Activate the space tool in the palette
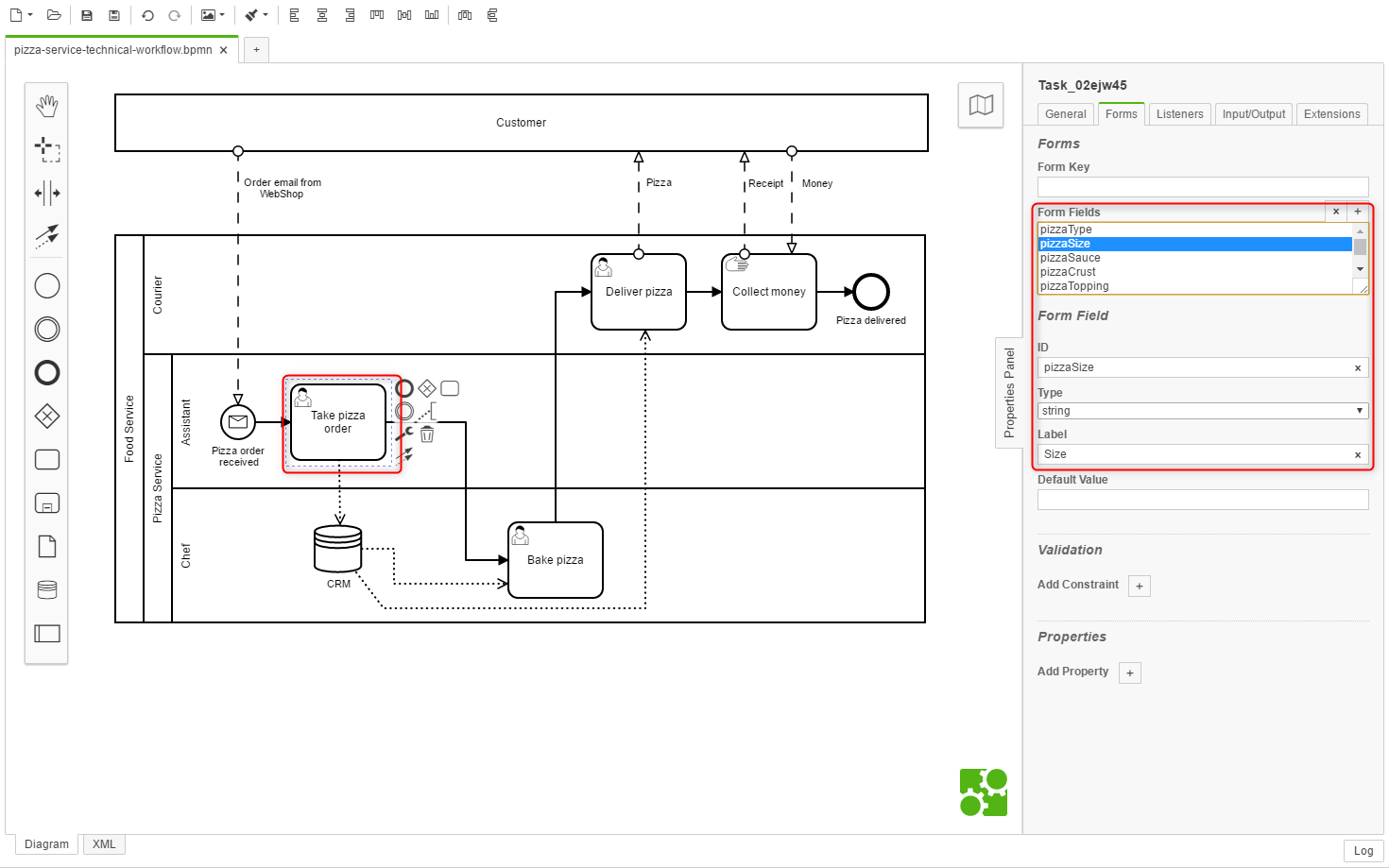The width and height of the screenshot is (1389, 868). pos(46,194)
